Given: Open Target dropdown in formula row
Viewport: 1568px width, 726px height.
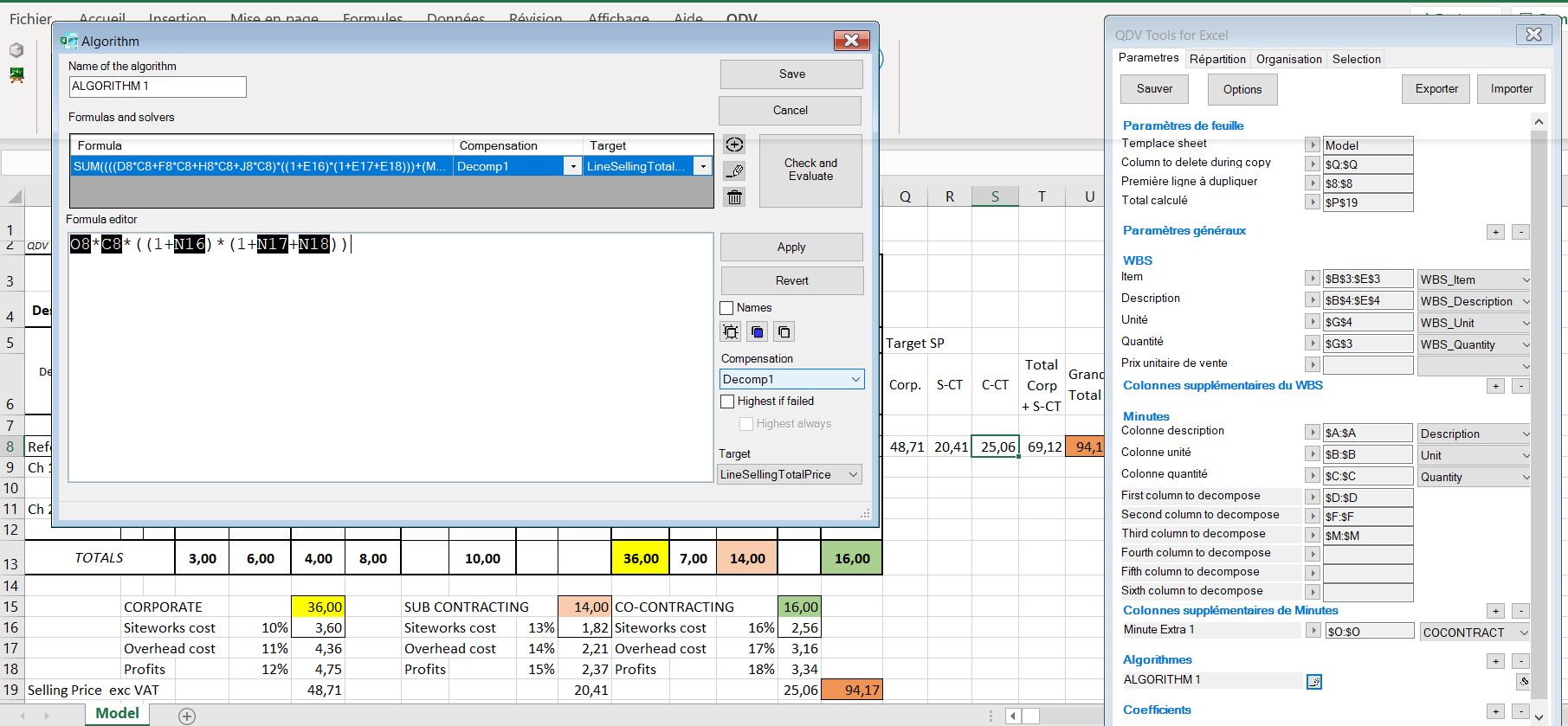Looking at the screenshot, I should 703,166.
